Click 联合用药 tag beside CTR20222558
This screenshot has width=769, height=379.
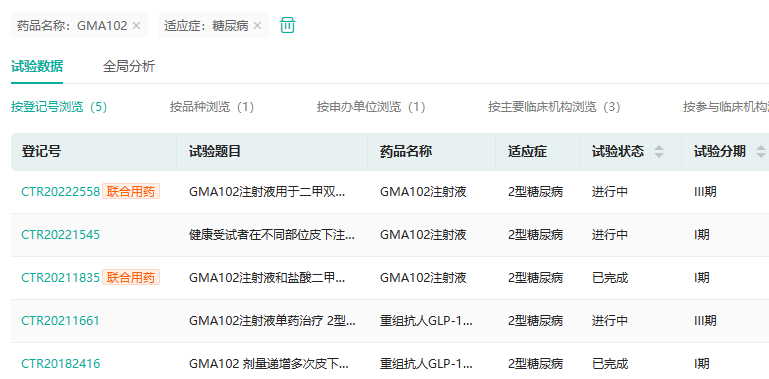131,192
